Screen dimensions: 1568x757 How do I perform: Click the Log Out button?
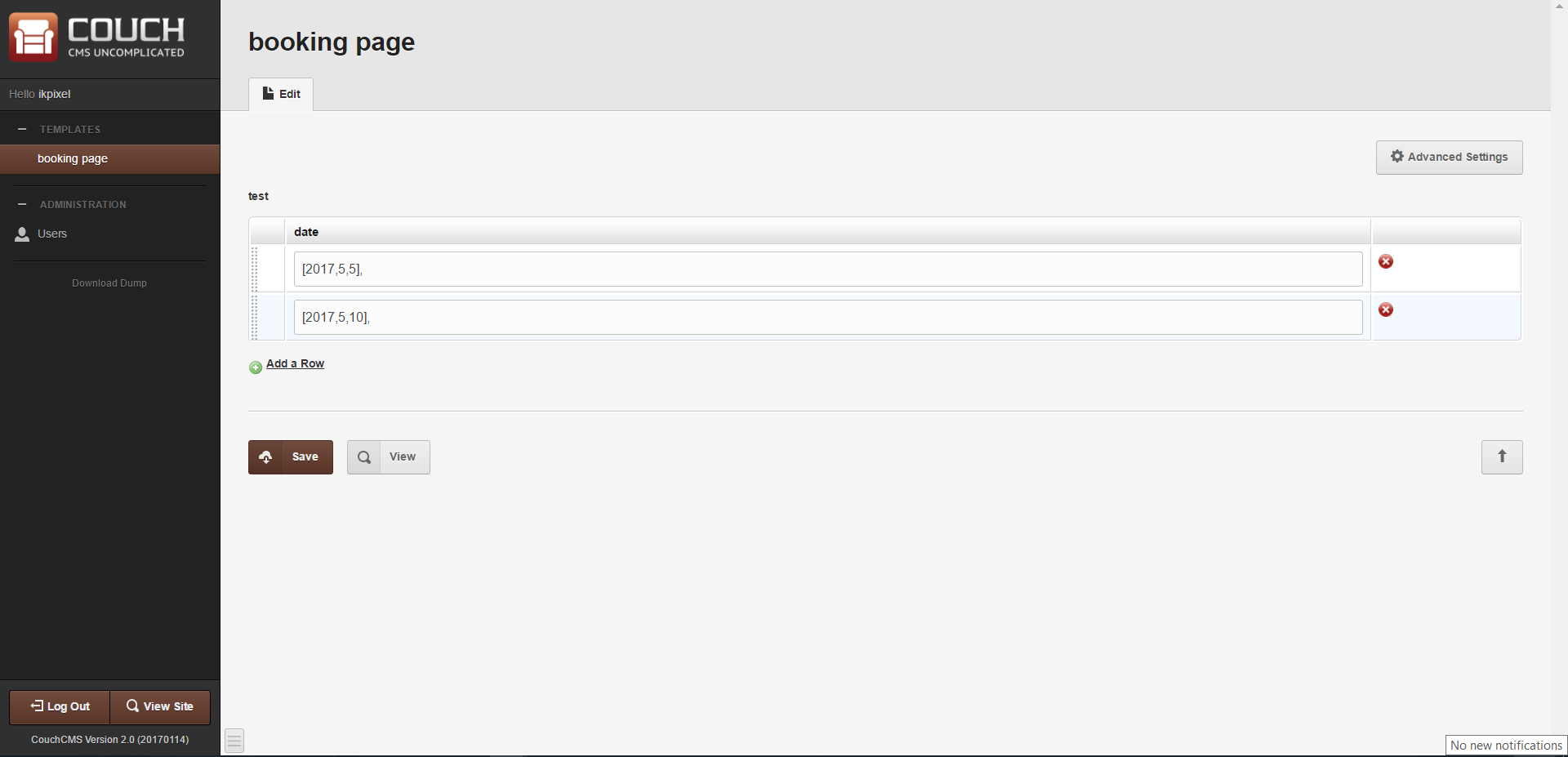(60, 707)
